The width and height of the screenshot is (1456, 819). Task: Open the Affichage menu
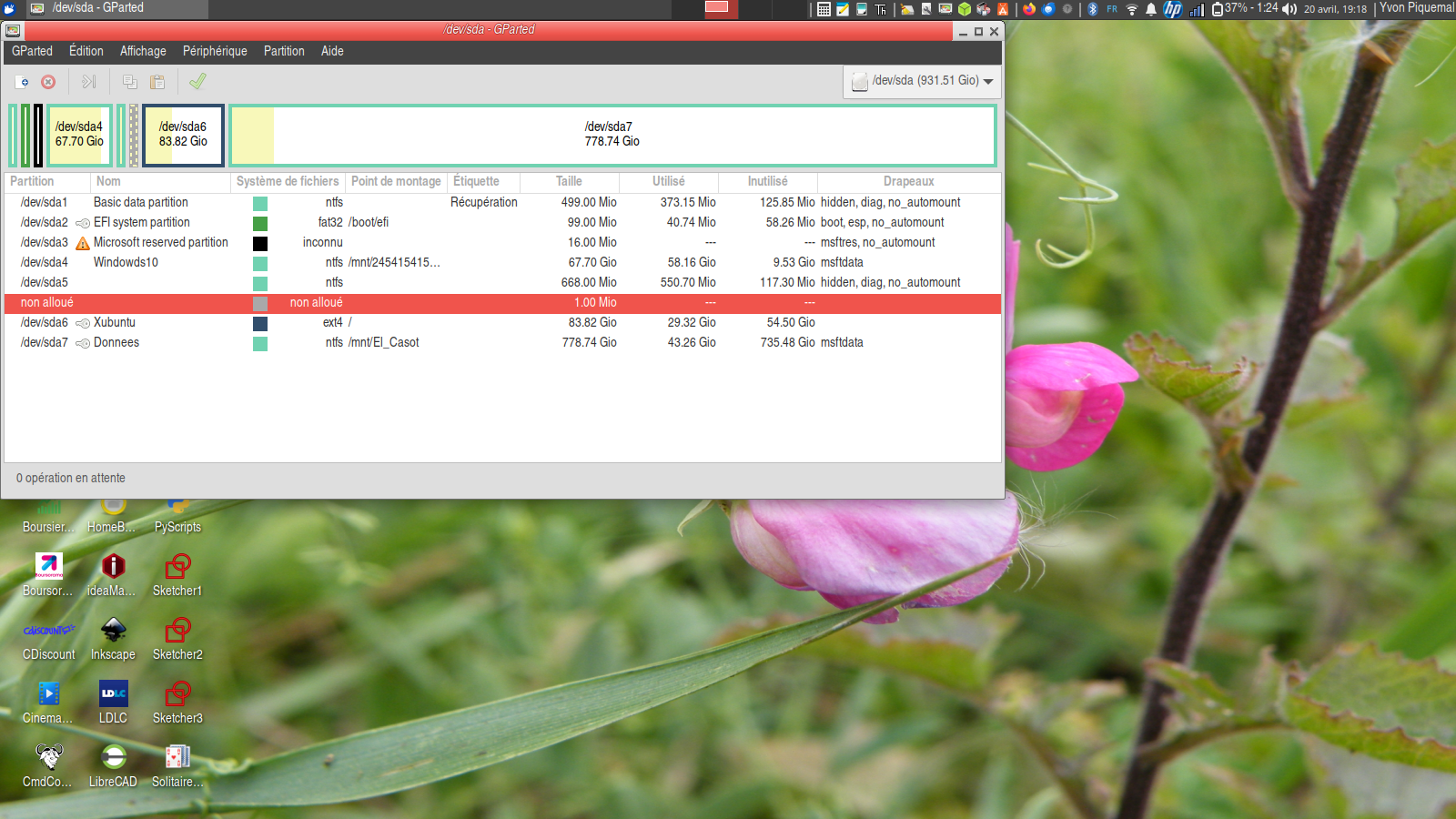point(143,51)
